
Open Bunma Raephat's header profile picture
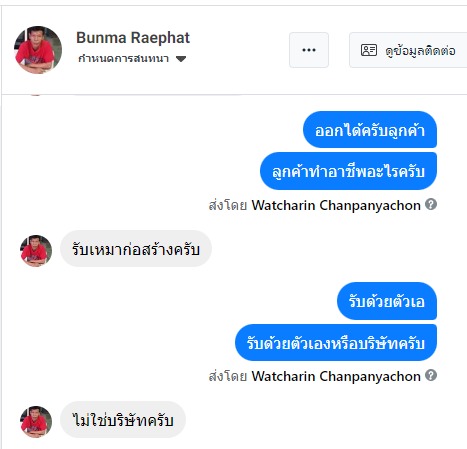point(38,50)
